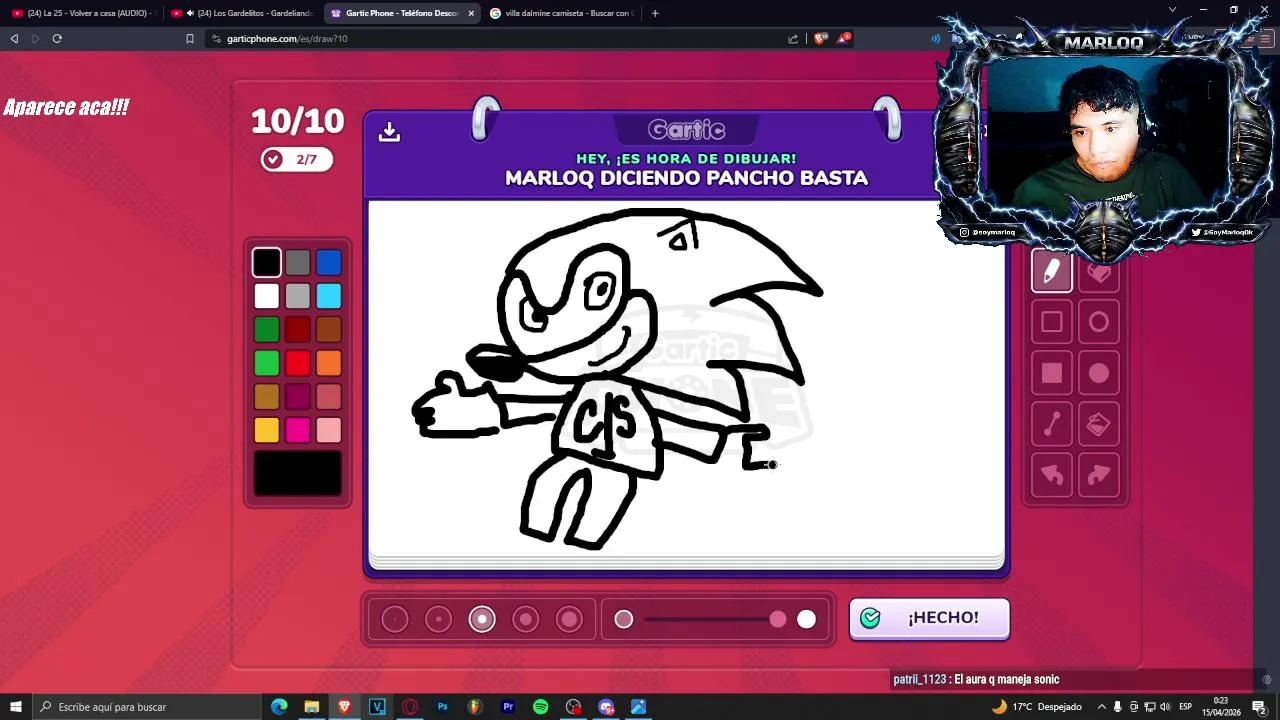Open Photoshop from the taskbar
The height and width of the screenshot is (720, 1280).
click(x=442, y=707)
